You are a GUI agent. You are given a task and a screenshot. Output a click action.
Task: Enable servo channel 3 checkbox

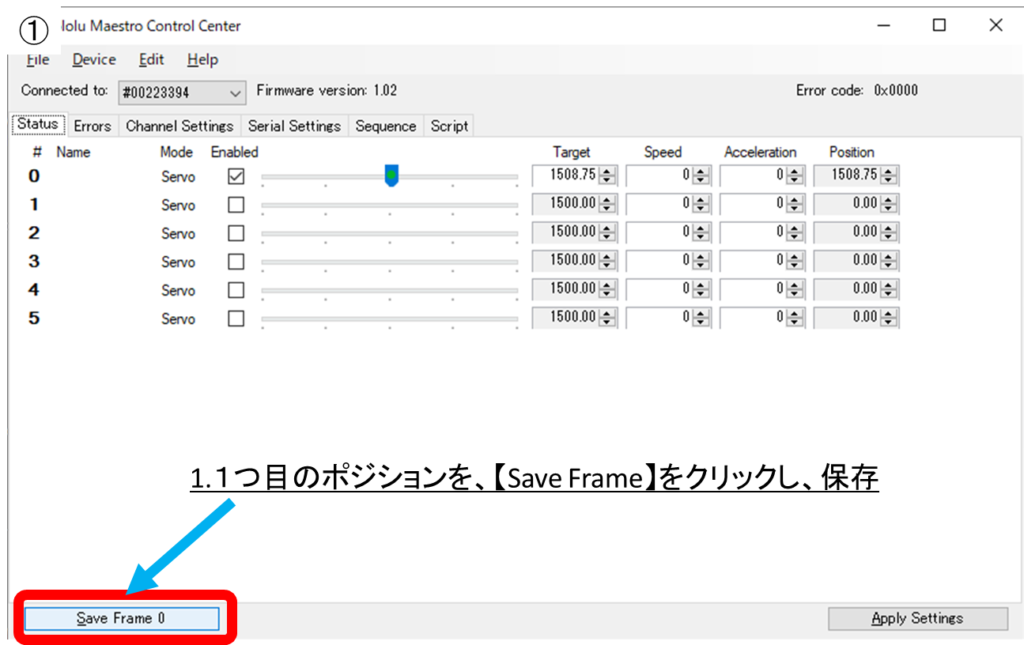click(x=236, y=262)
